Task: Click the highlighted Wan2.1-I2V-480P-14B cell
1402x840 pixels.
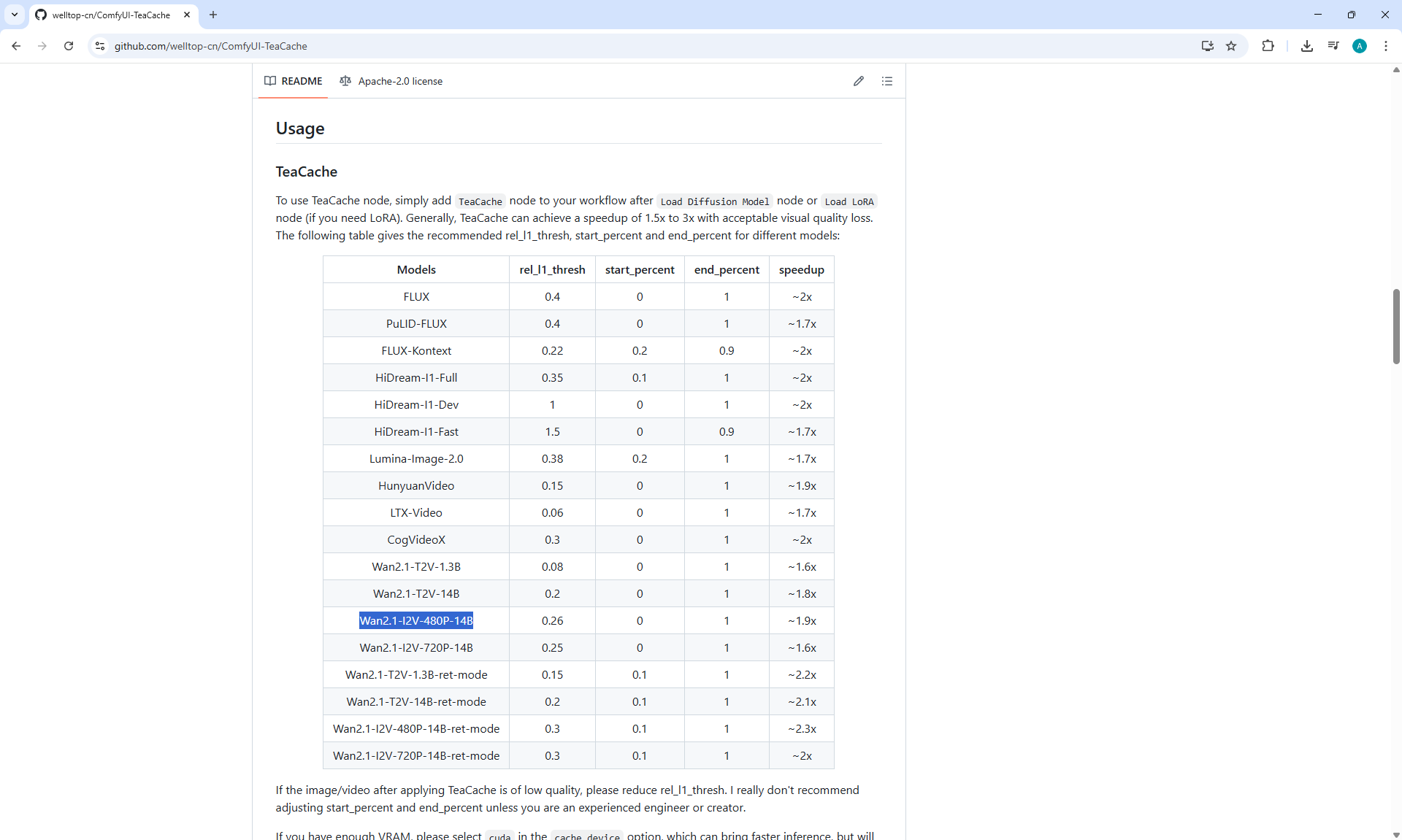Action: (416, 620)
